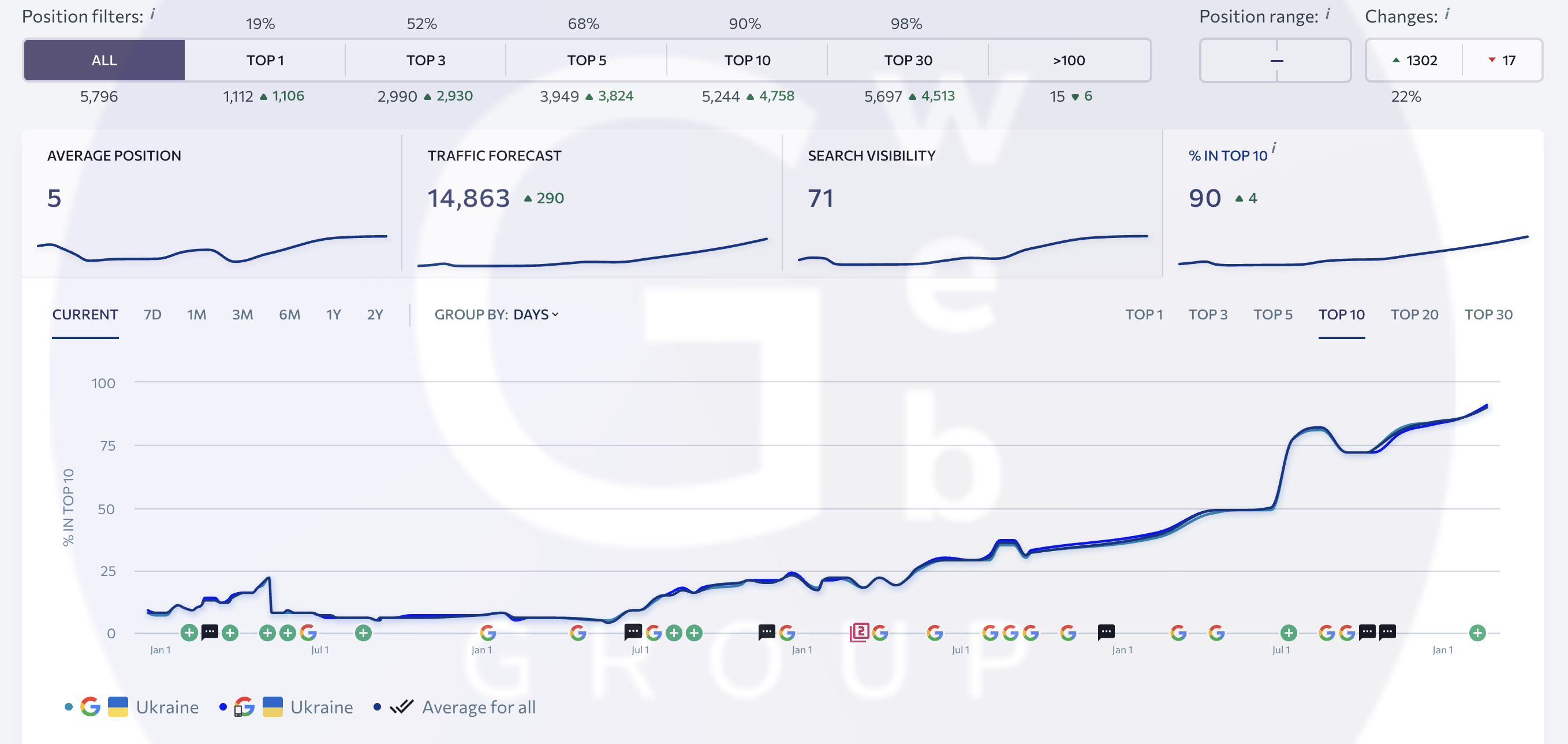Click the rightmost green plus marker

[x=1477, y=633]
